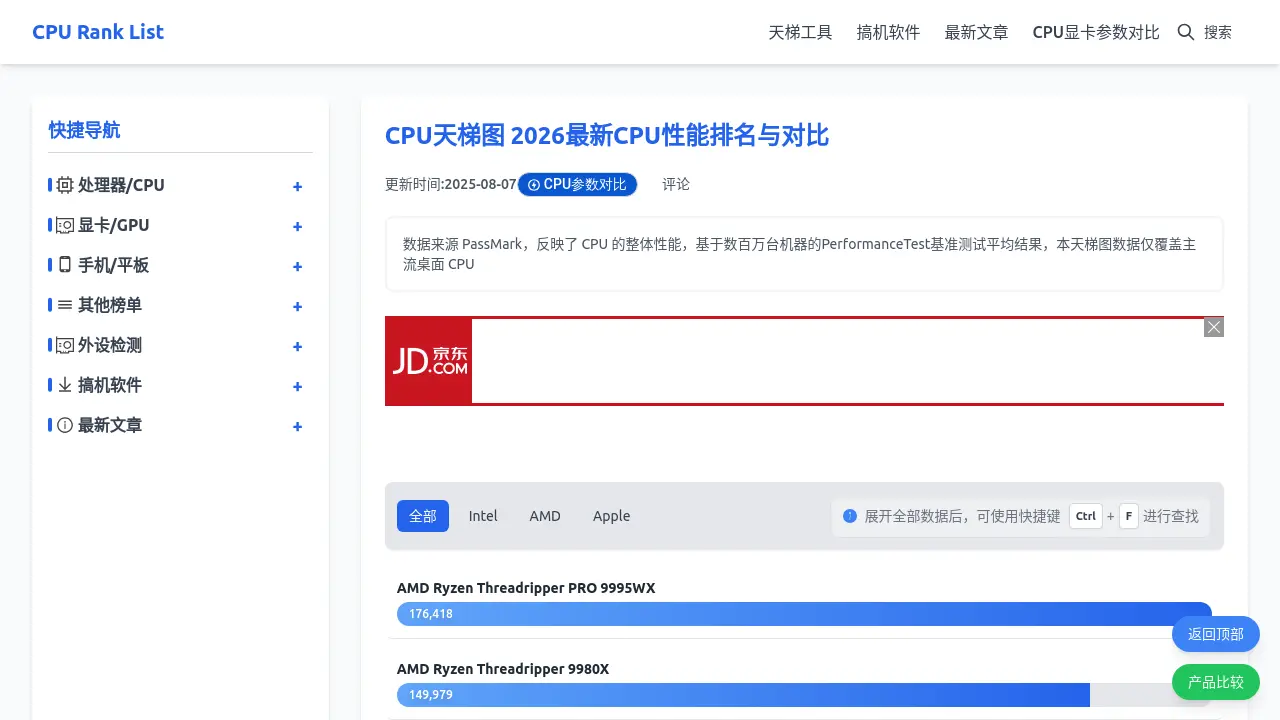Click the 更新时间:2025-08-07 text
Viewport: 1280px width, 720px height.
coord(451,184)
